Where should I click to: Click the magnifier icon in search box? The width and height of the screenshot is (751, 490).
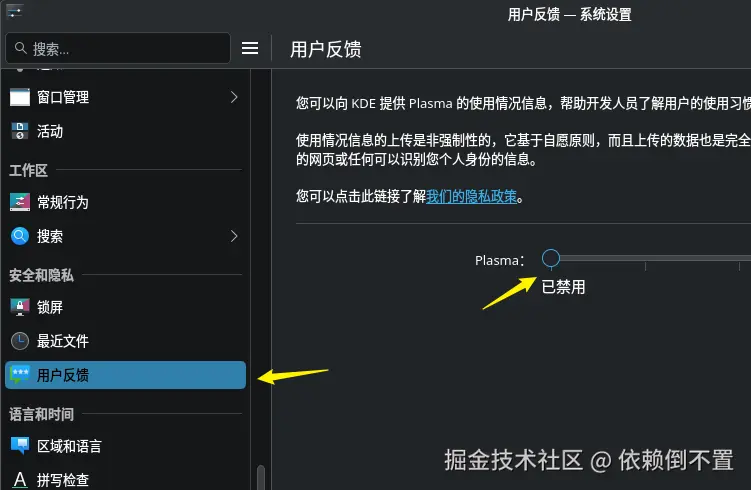[x=20, y=48]
